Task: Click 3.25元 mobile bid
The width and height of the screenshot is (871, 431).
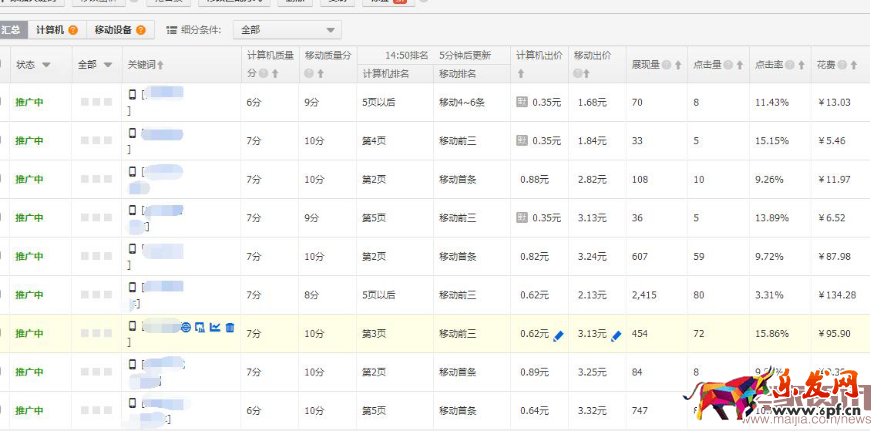Action: pos(592,372)
